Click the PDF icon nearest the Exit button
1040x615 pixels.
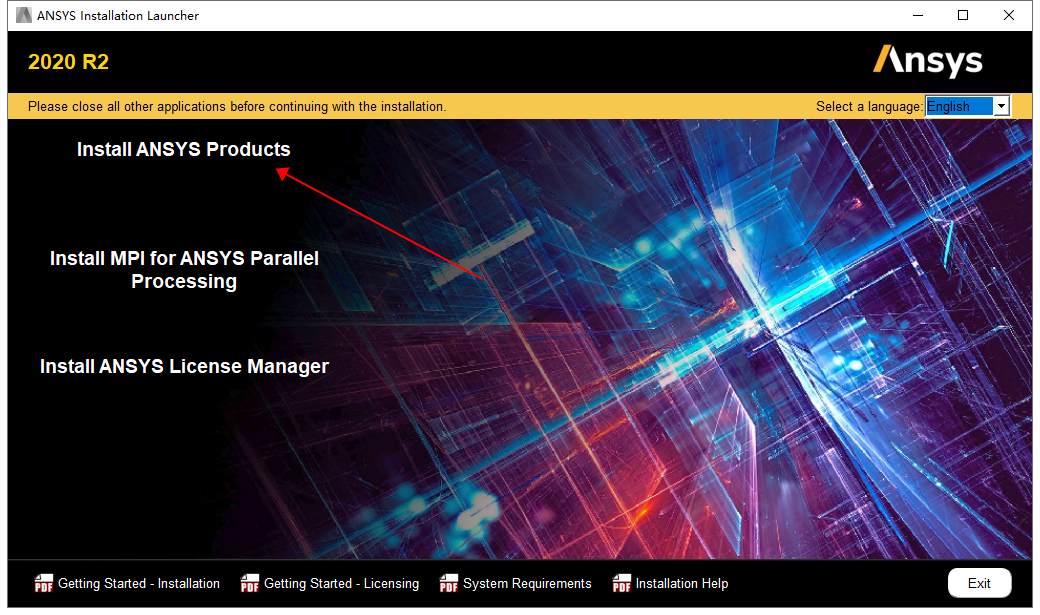621,583
